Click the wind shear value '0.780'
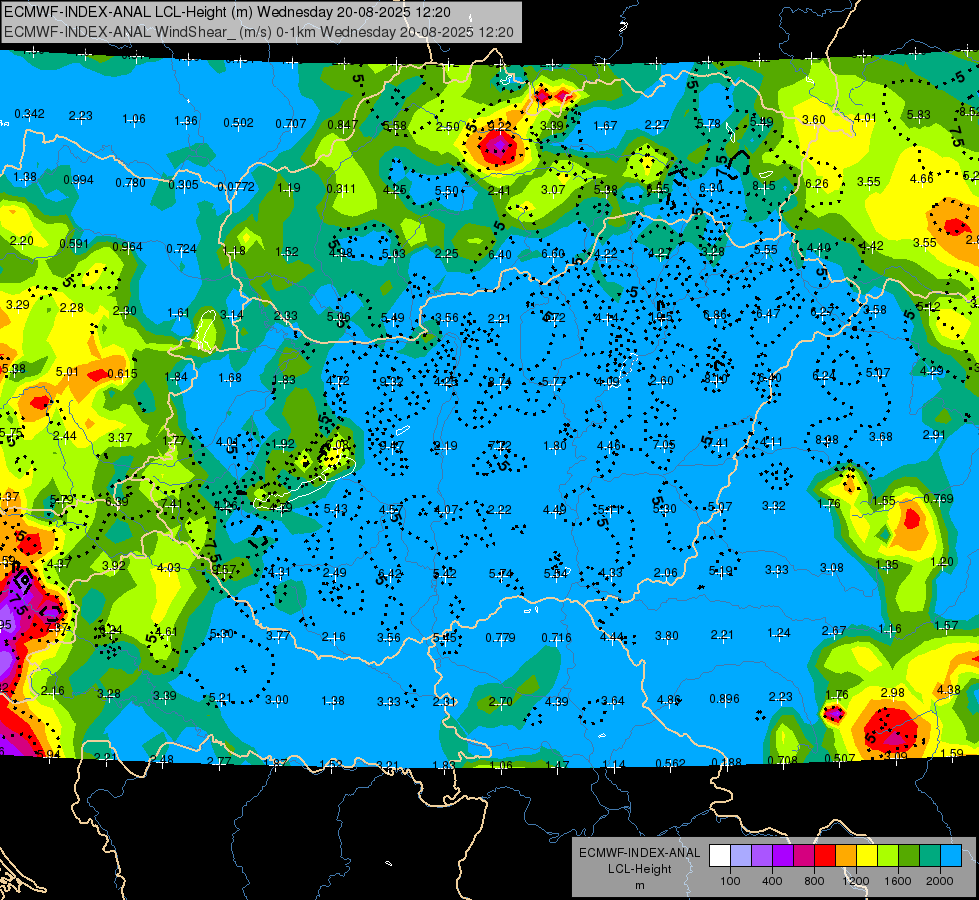The width and height of the screenshot is (979, 900). 130,183
